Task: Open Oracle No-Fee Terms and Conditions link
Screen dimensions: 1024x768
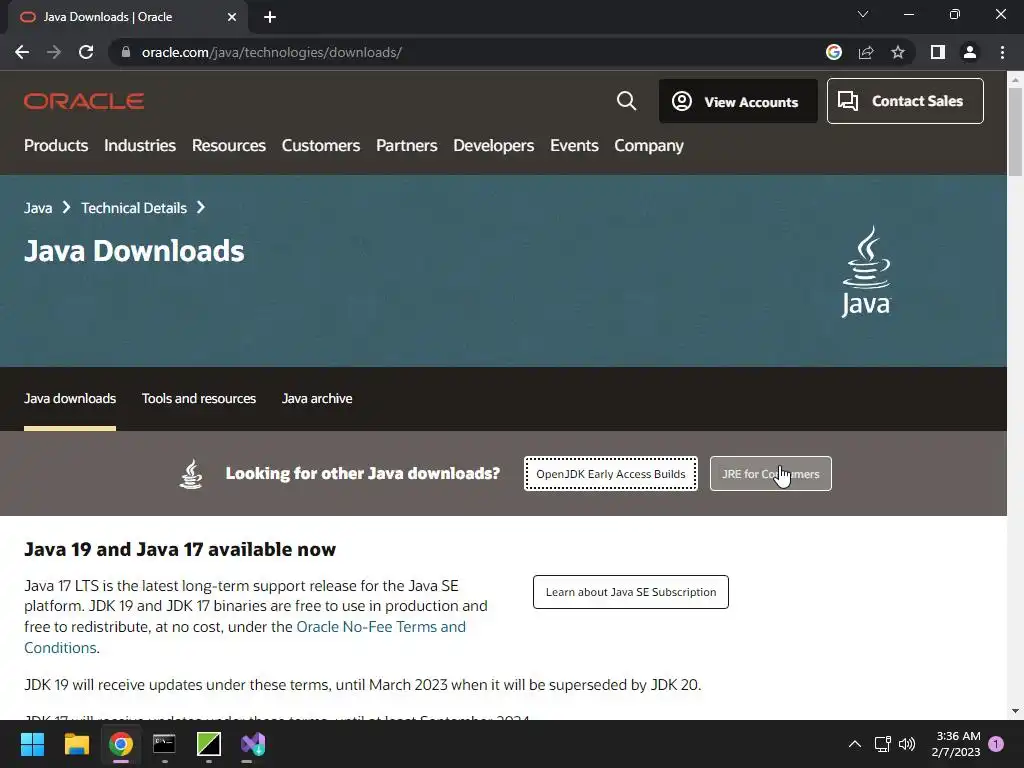Action: tap(381, 627)
